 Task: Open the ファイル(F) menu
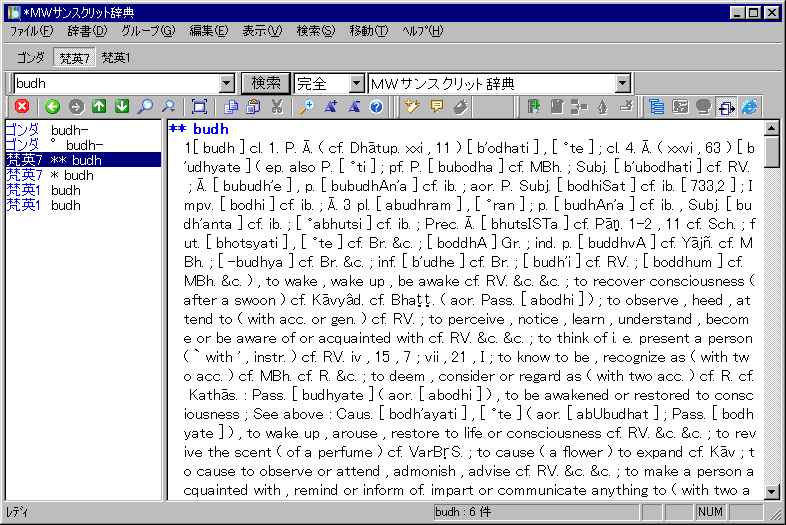pos(31,31)
